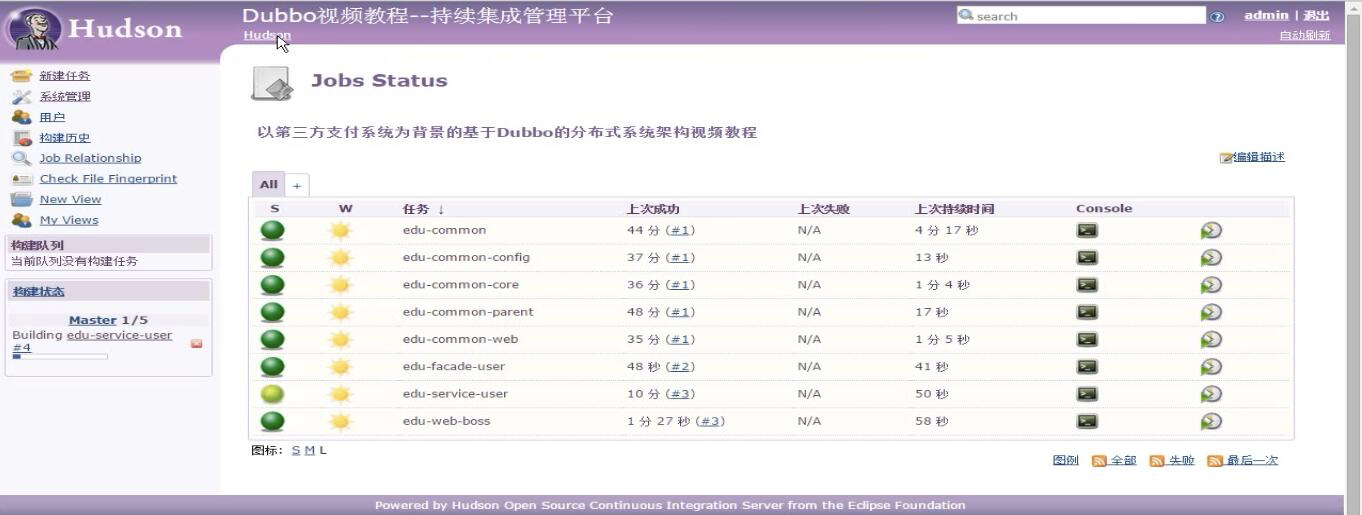Open the Master node link
This screenshot has height=515, width=1362.
tap(92, 320)
